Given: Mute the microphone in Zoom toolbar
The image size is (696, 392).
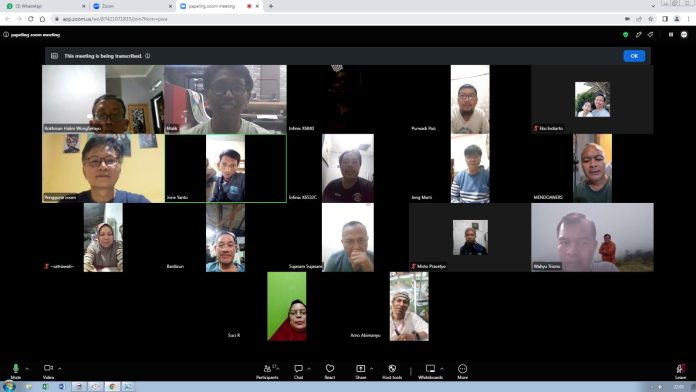Looking at the screenshot, I should [x=16, y=371].
